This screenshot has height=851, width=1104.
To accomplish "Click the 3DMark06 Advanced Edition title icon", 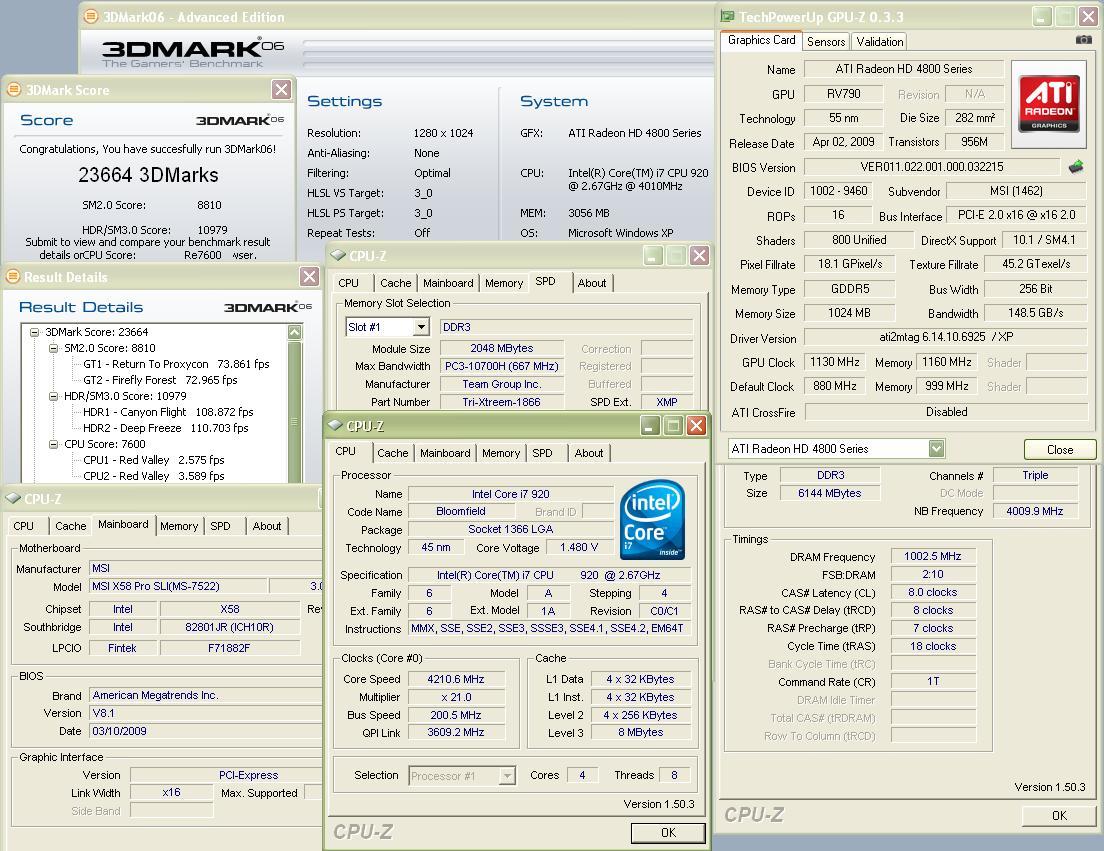I will (91, 16).
